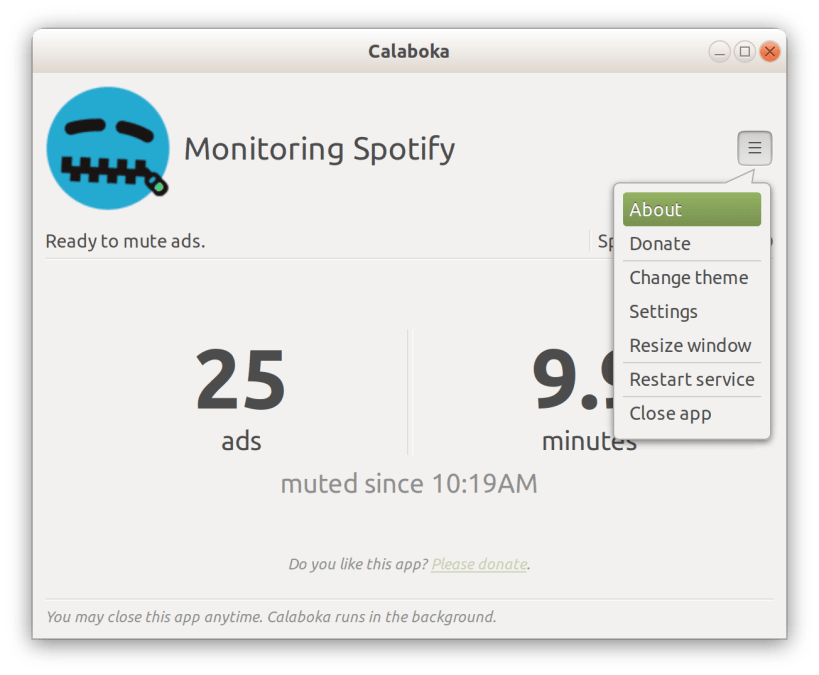This screenshot has height=675, width=819.
Task: Choose Donate in the menu
Action: click(x=692, y=243)
